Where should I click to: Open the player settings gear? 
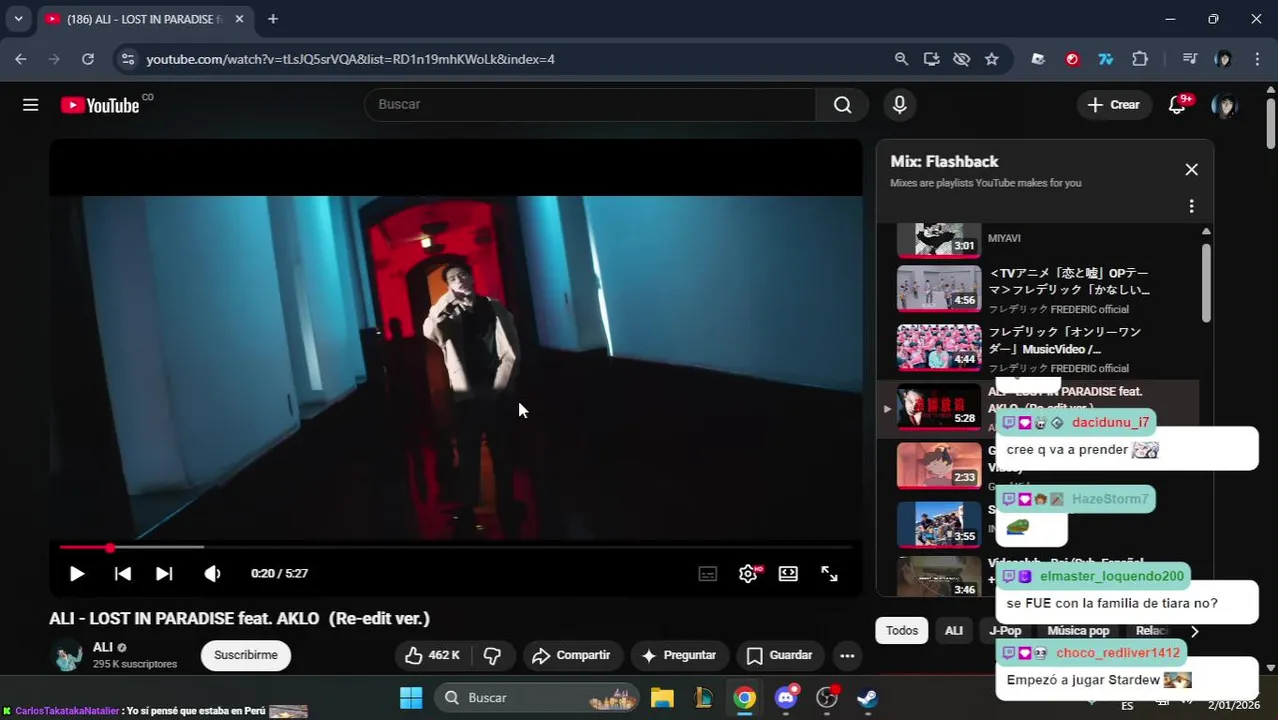tap(748, 574)
